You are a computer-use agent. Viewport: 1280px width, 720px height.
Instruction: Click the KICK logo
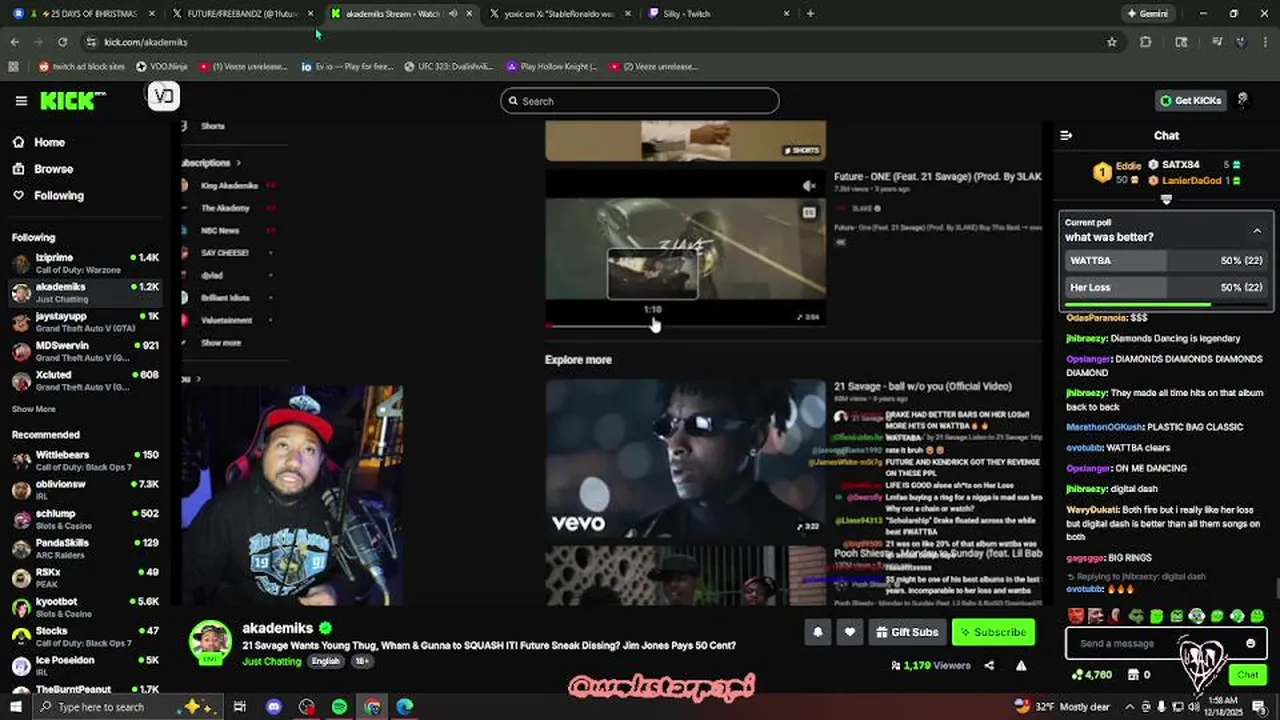tap(72, 100)
